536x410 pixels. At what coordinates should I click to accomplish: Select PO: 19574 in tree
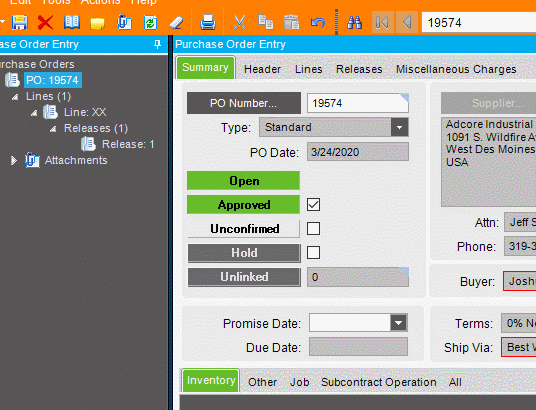(53, 80)
